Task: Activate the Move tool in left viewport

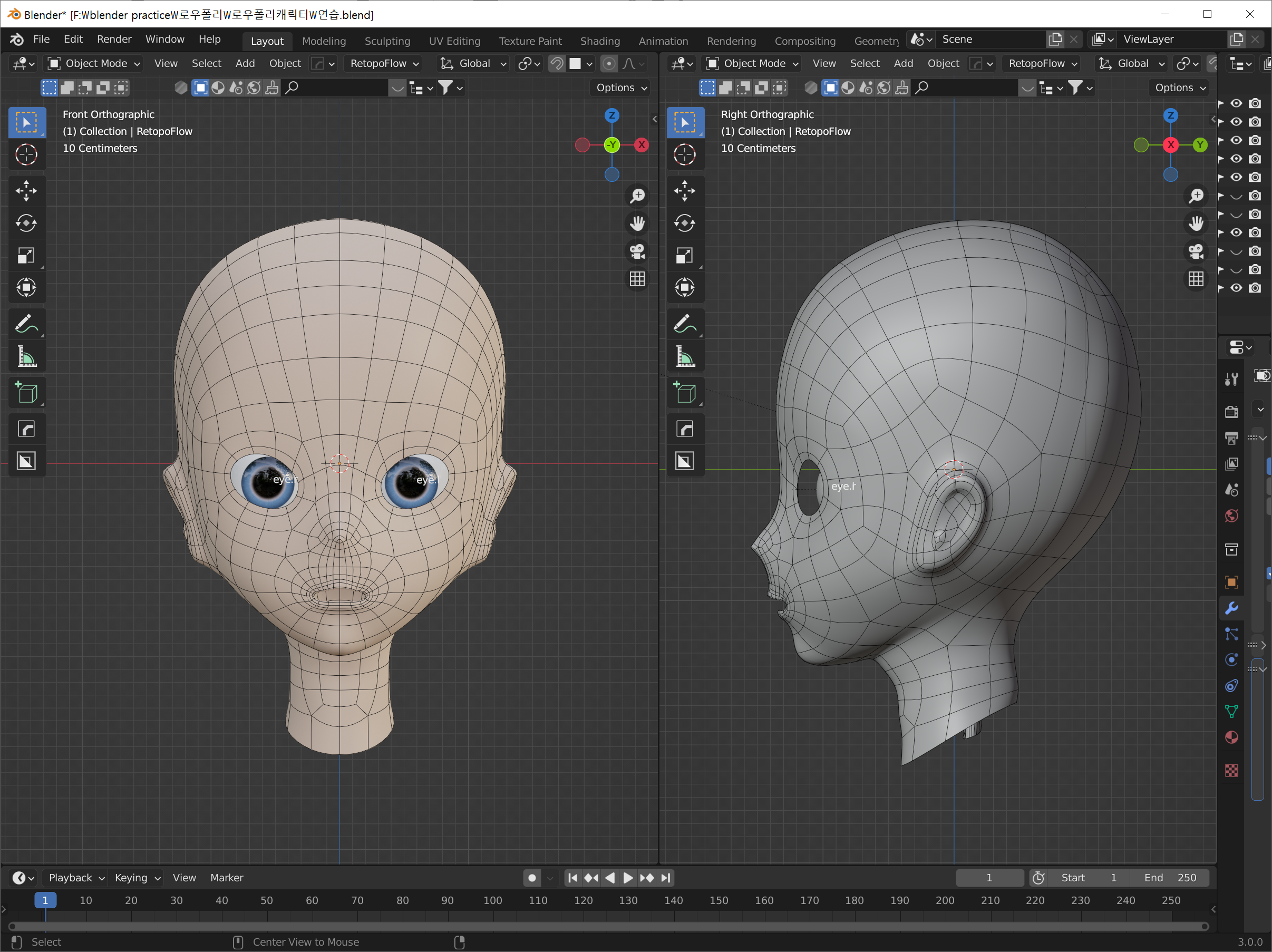Action: [26, 191]
